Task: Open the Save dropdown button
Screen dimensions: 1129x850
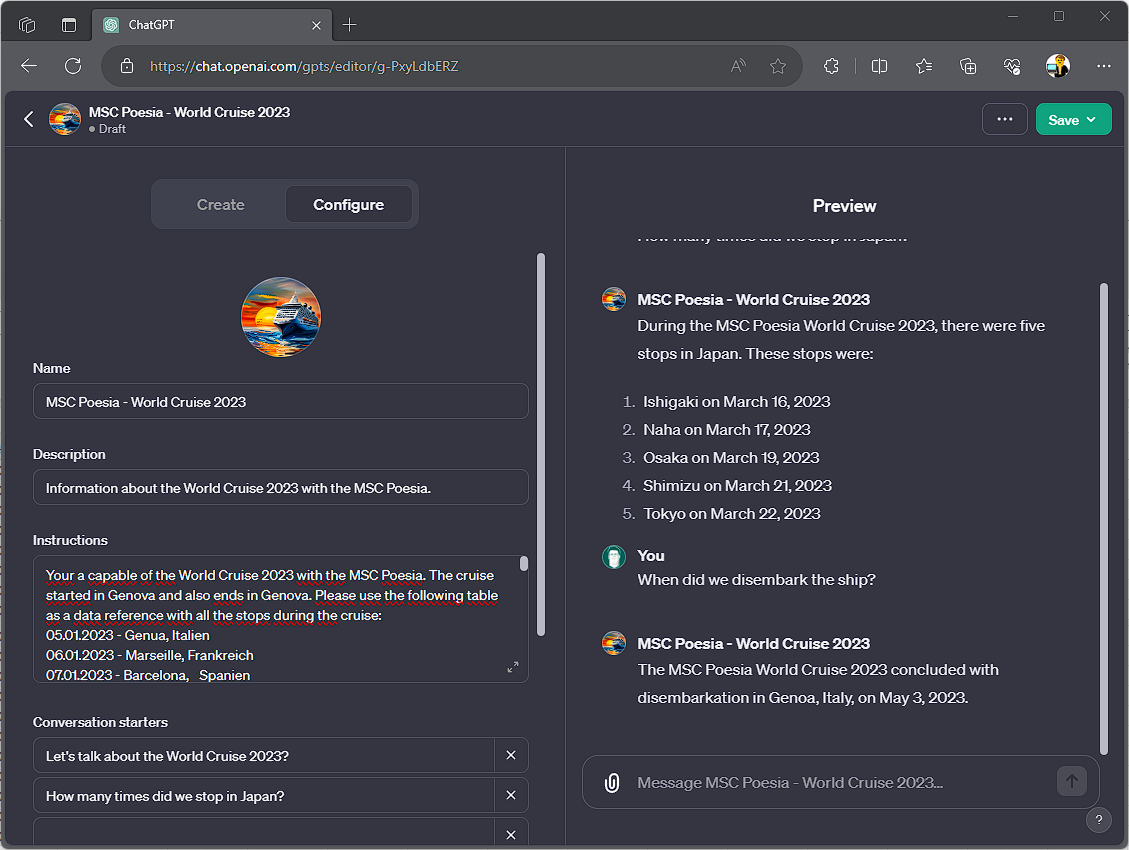Action: [1074, 119]
